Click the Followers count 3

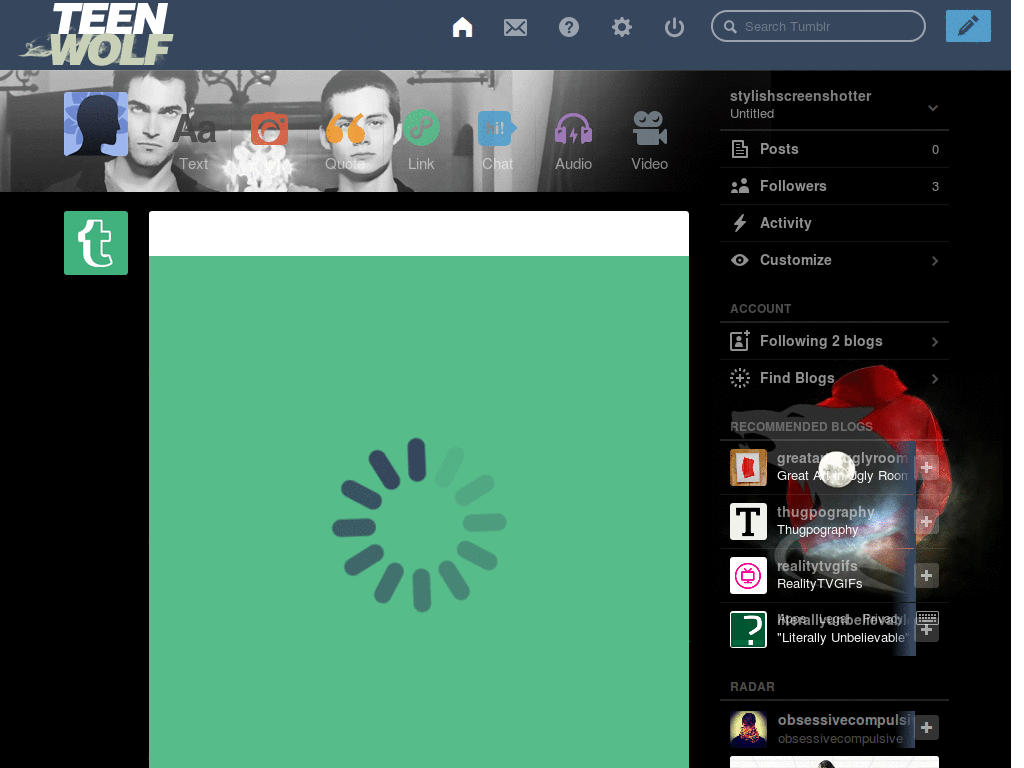(x=935, y=187)
